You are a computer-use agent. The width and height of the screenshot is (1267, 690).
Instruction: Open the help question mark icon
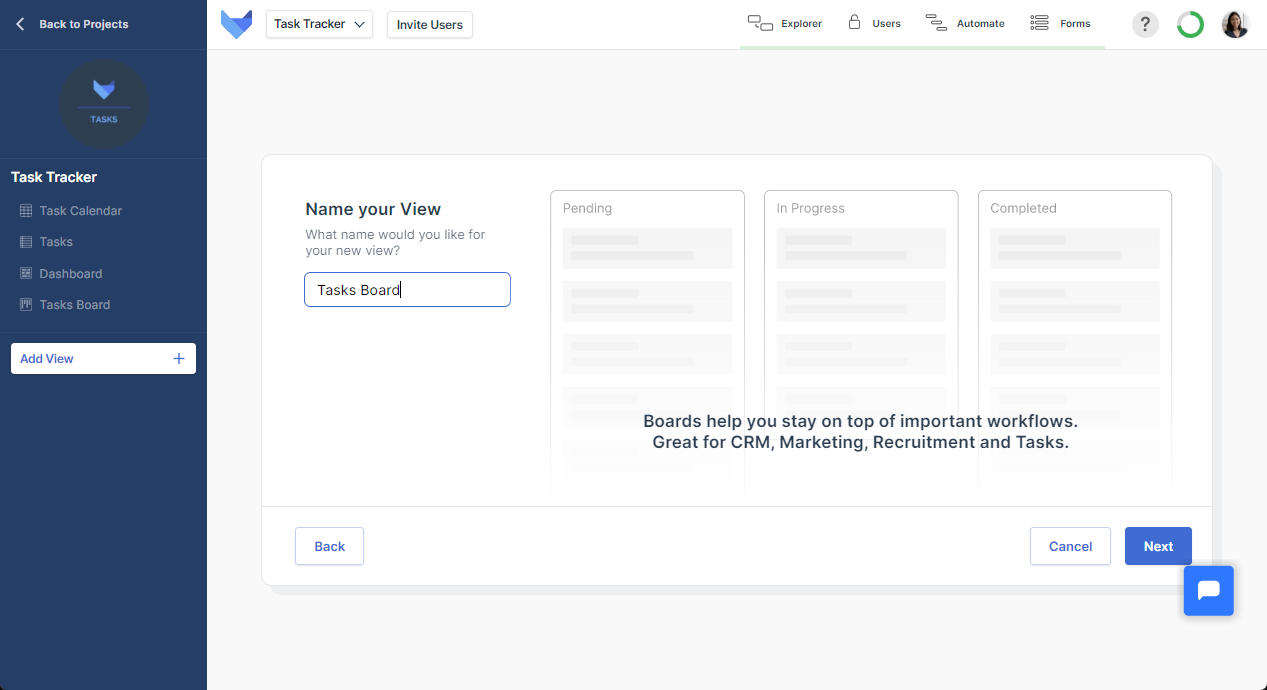point(1145,25)
